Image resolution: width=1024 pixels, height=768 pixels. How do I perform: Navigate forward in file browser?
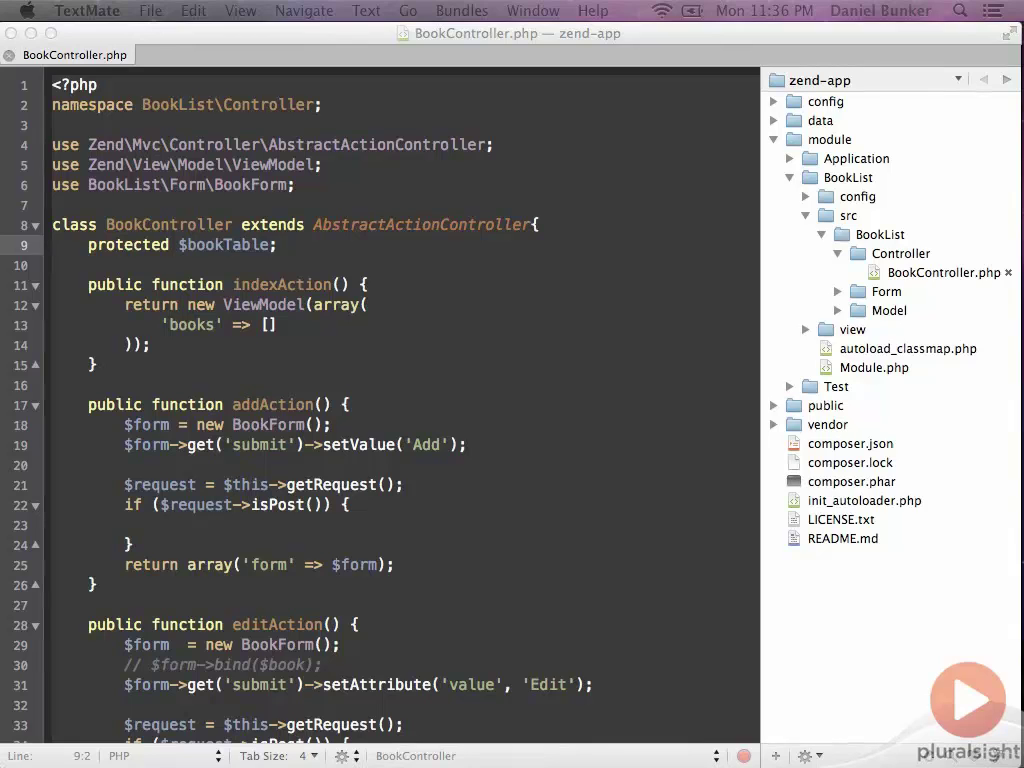[x=1006, y=80]
